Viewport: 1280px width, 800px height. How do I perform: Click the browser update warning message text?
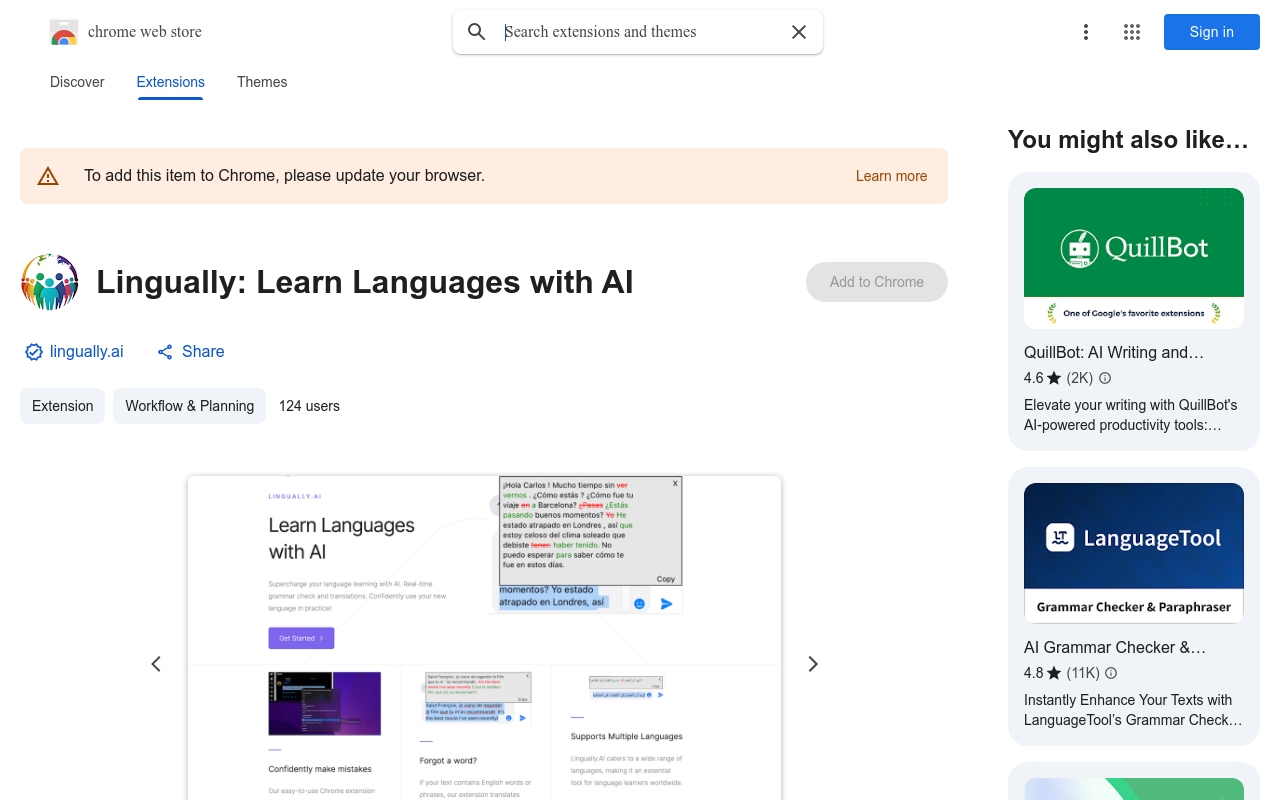coord(284,176)
